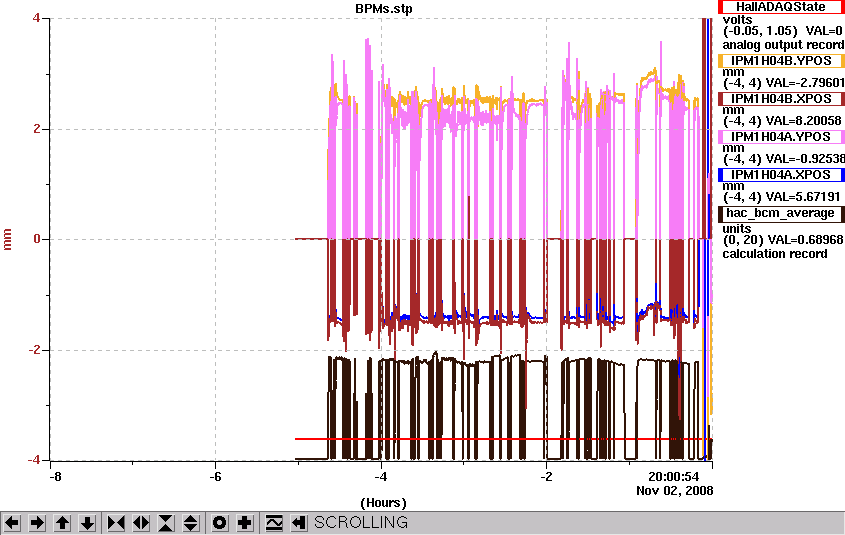This screenshot has height=535, width=845.
Task: Select the IPM1H04B.YPOS legend entry
Action: [780, 61]
